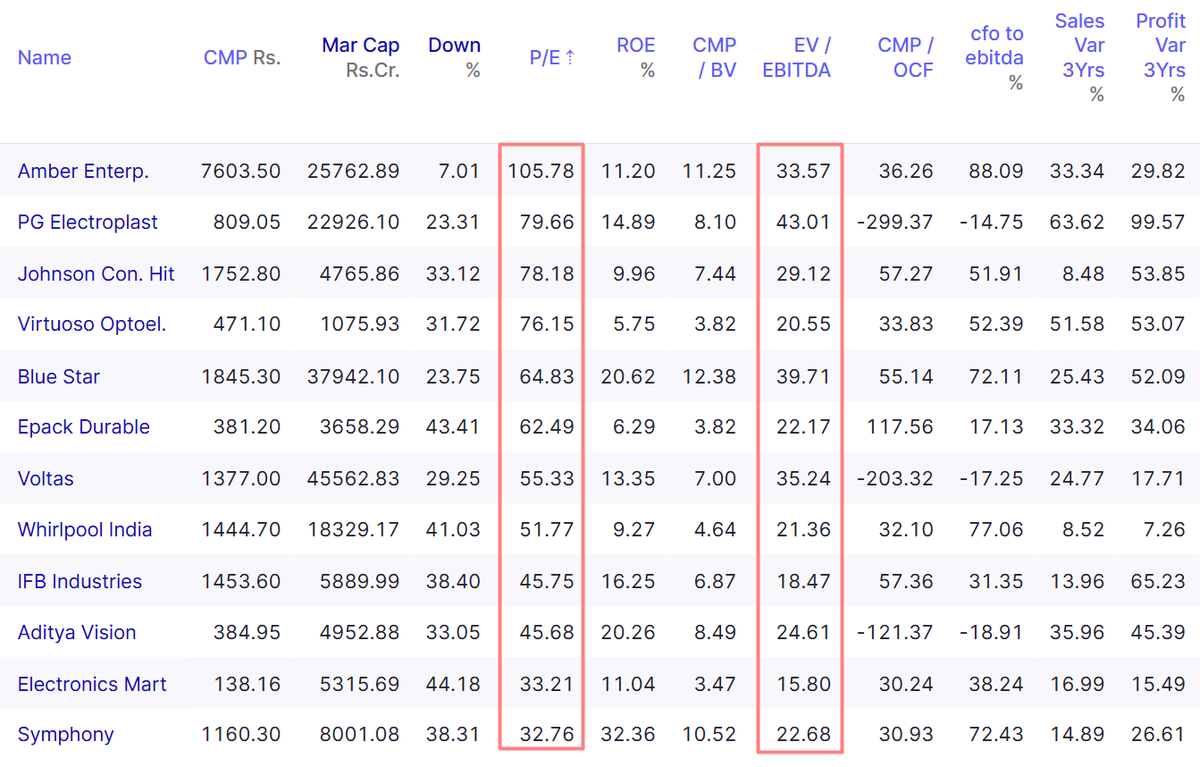Sort by EV / EBITDA column header

797,58
